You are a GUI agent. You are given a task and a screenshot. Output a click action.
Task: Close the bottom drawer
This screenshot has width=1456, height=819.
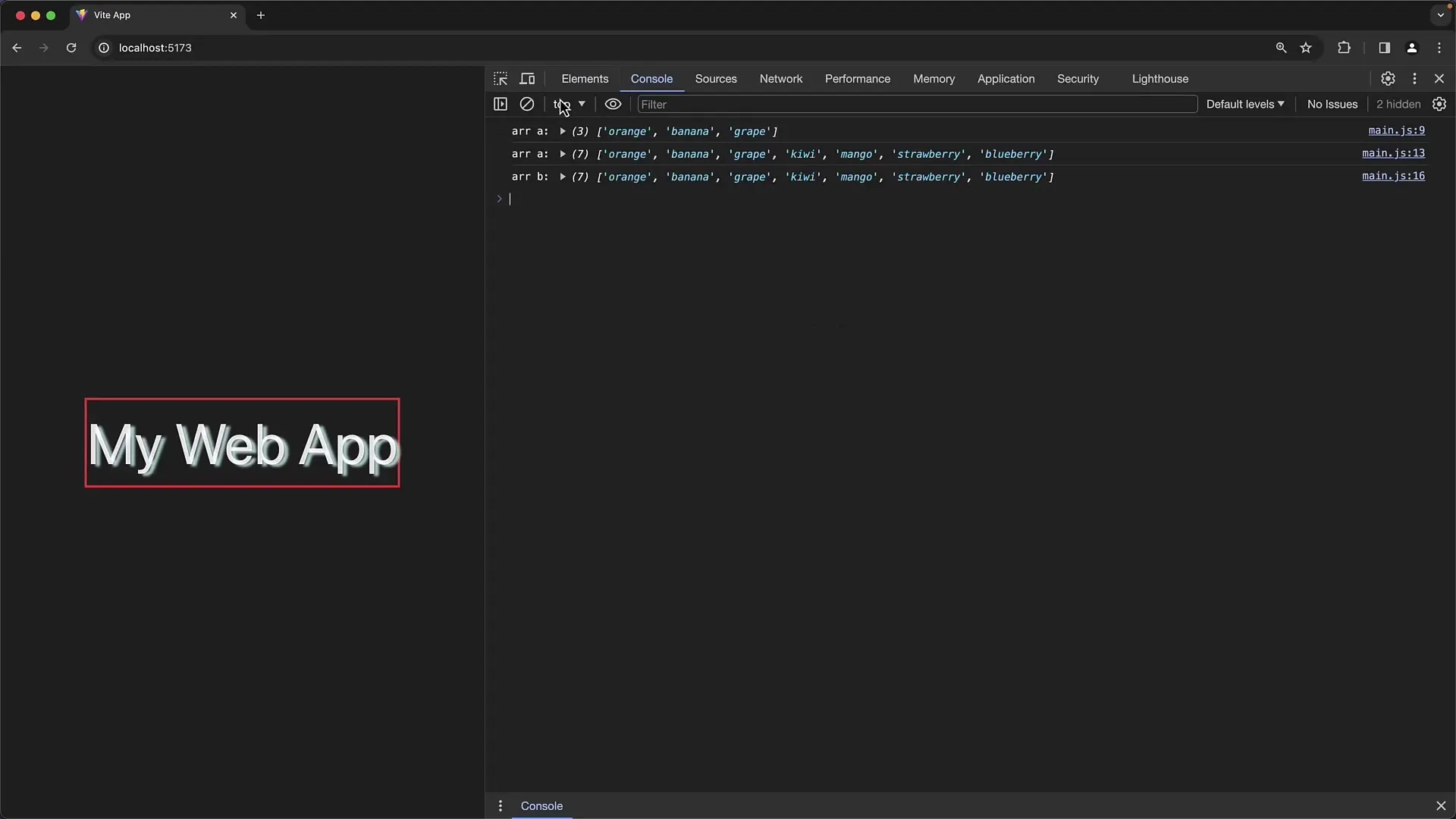1441,806
